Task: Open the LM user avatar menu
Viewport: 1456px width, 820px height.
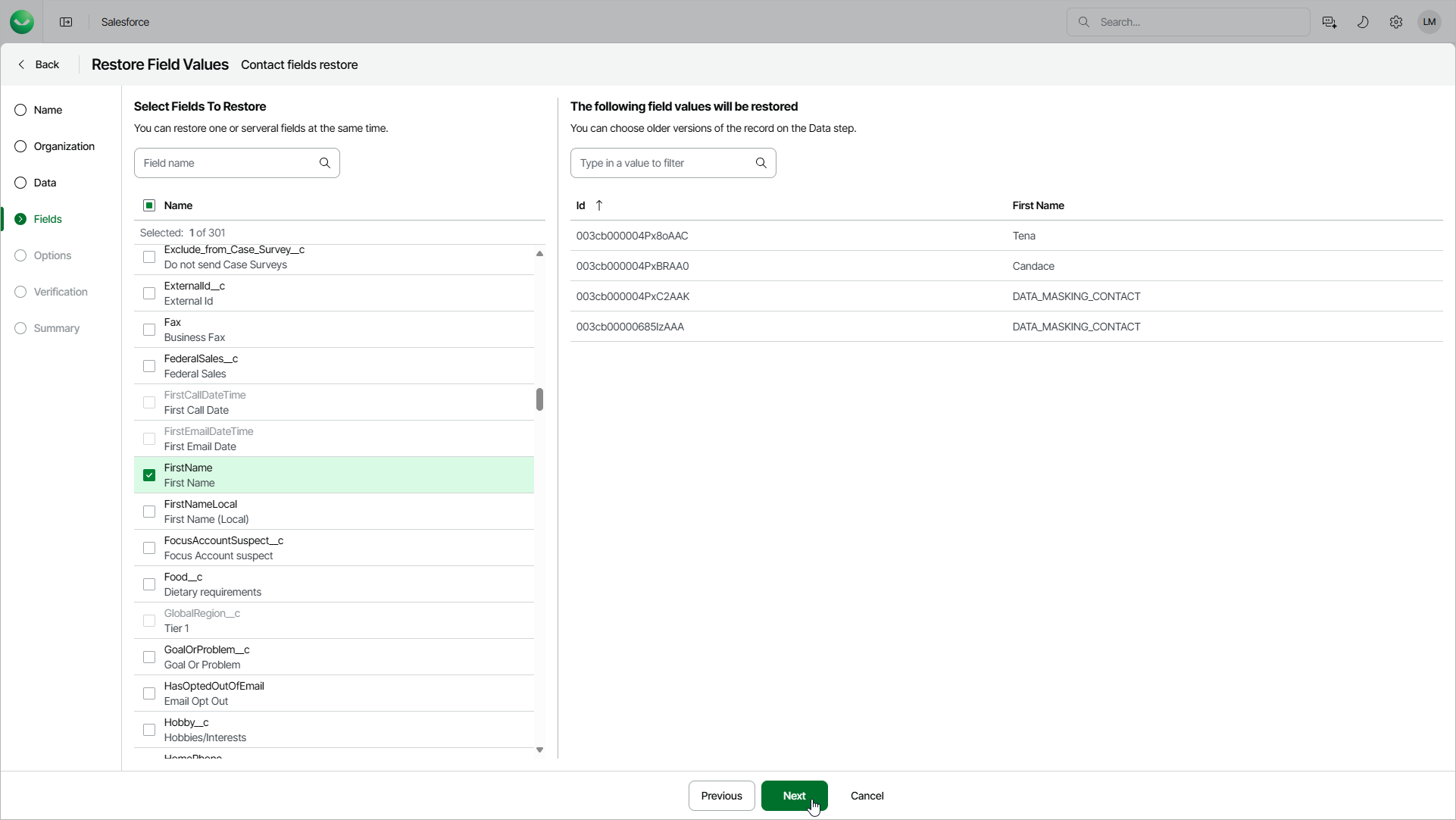Action: (x=1429, y=22)
